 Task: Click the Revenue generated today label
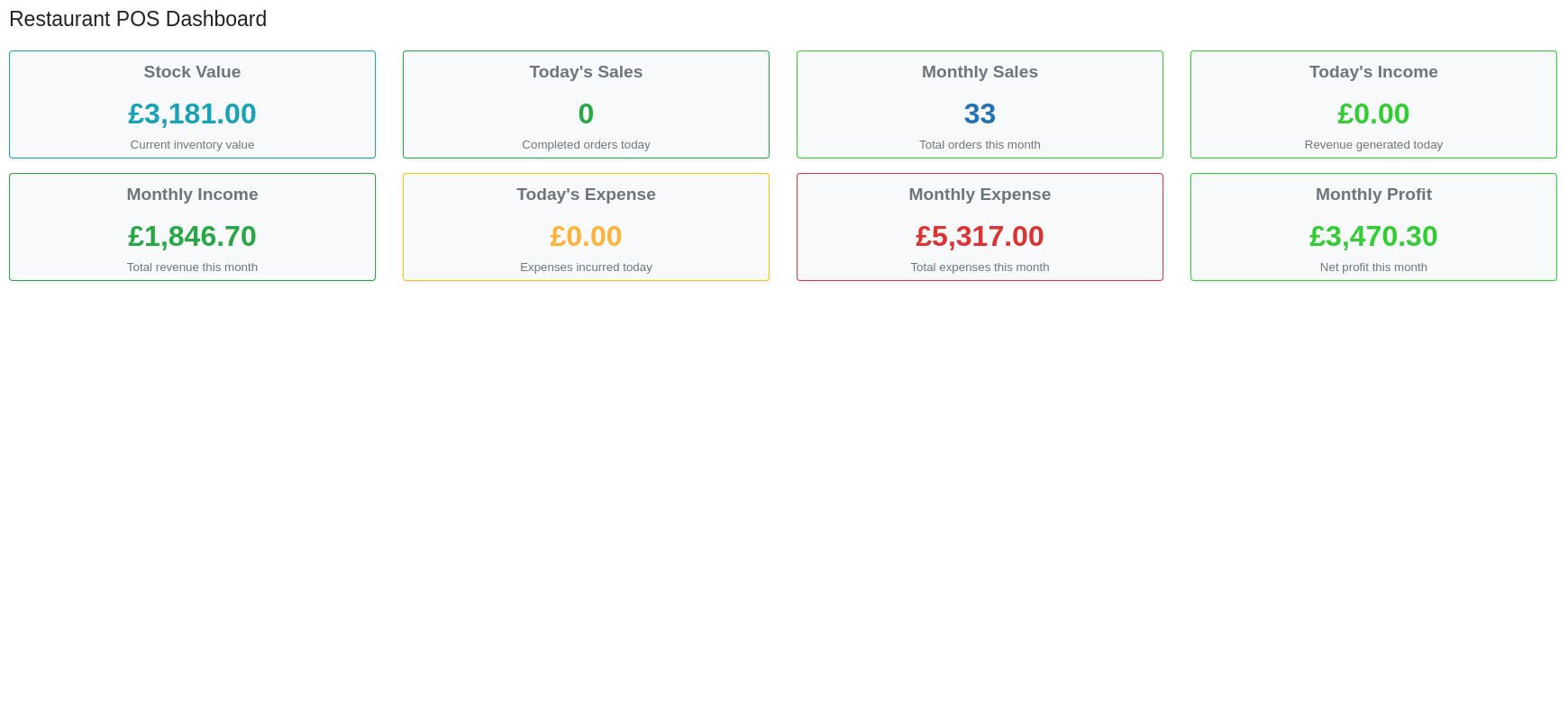tap(1373, 144)
